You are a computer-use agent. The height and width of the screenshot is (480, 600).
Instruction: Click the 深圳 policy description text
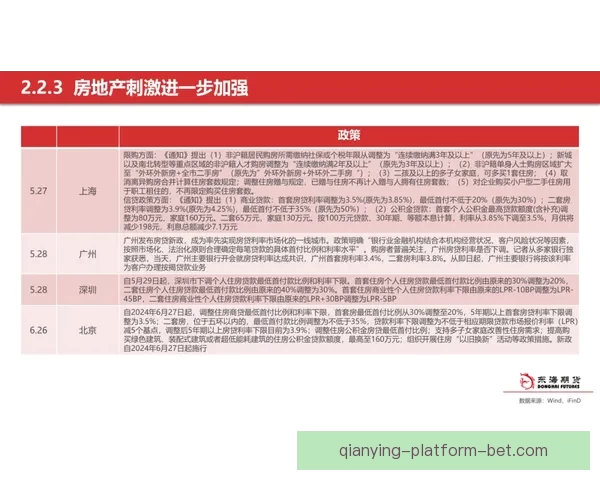tap(348, 290)
